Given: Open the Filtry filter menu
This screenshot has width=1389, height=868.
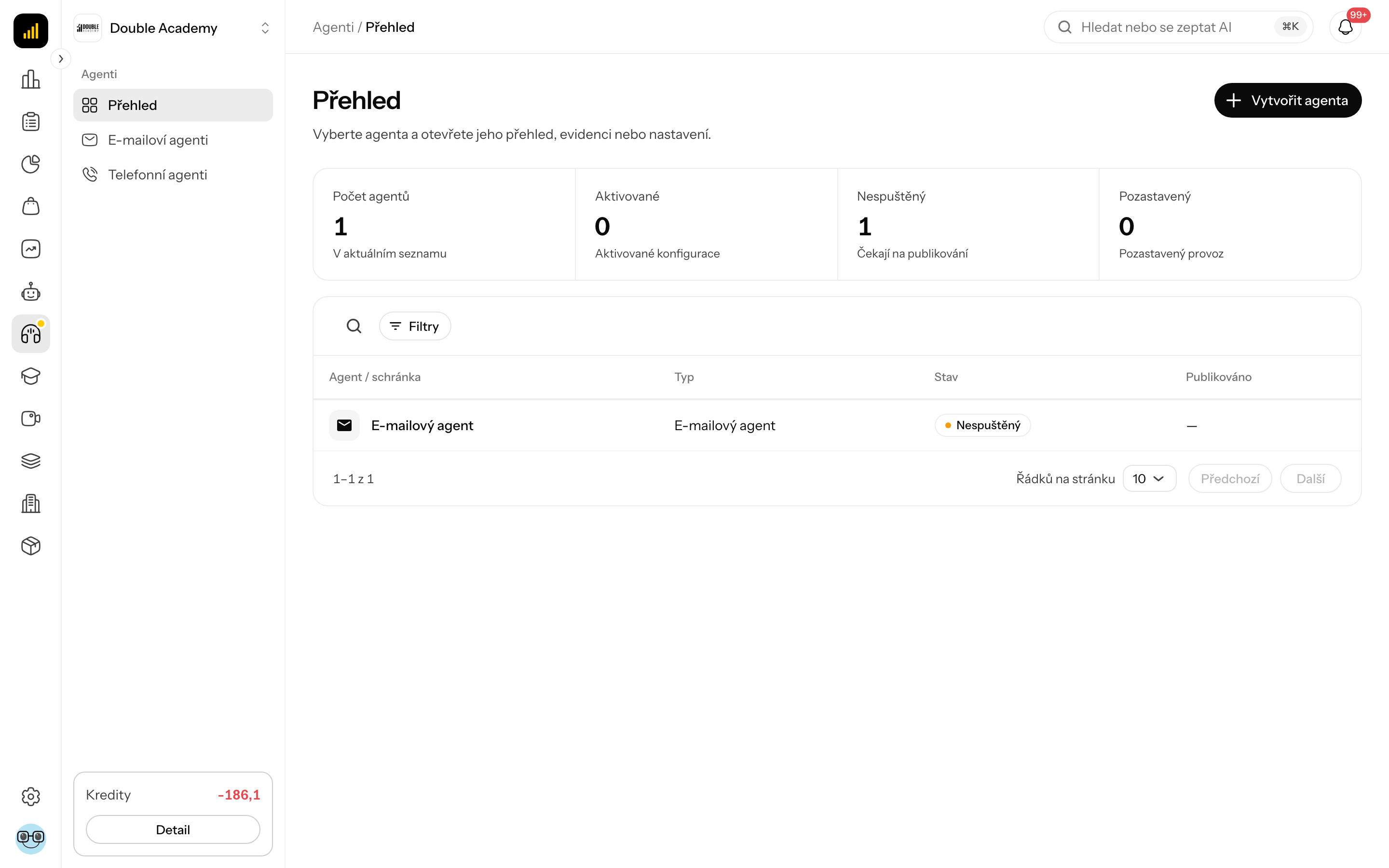Looking at the screenshot, I should (x=414, y=326).
